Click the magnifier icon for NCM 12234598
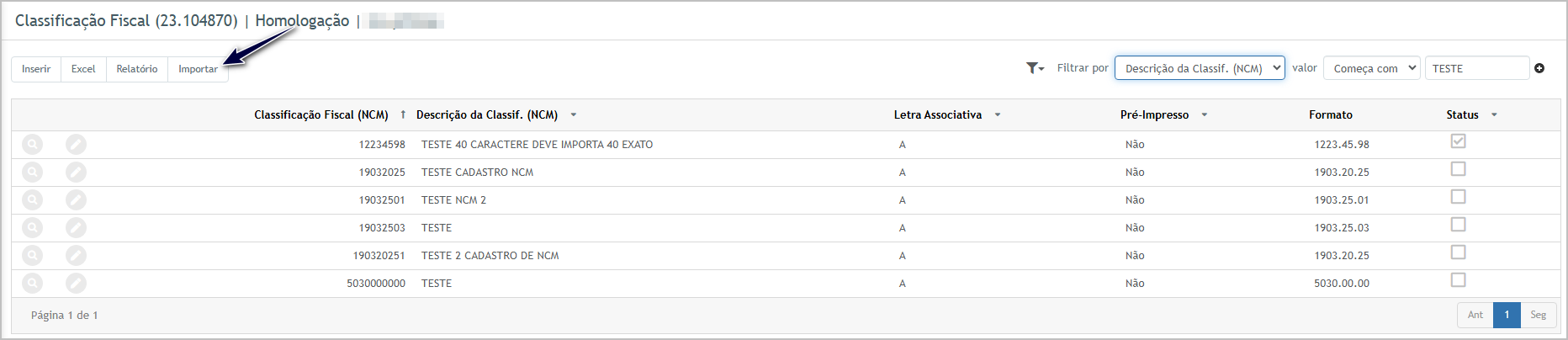This screenshot has height=340, width=1568. 32,145
